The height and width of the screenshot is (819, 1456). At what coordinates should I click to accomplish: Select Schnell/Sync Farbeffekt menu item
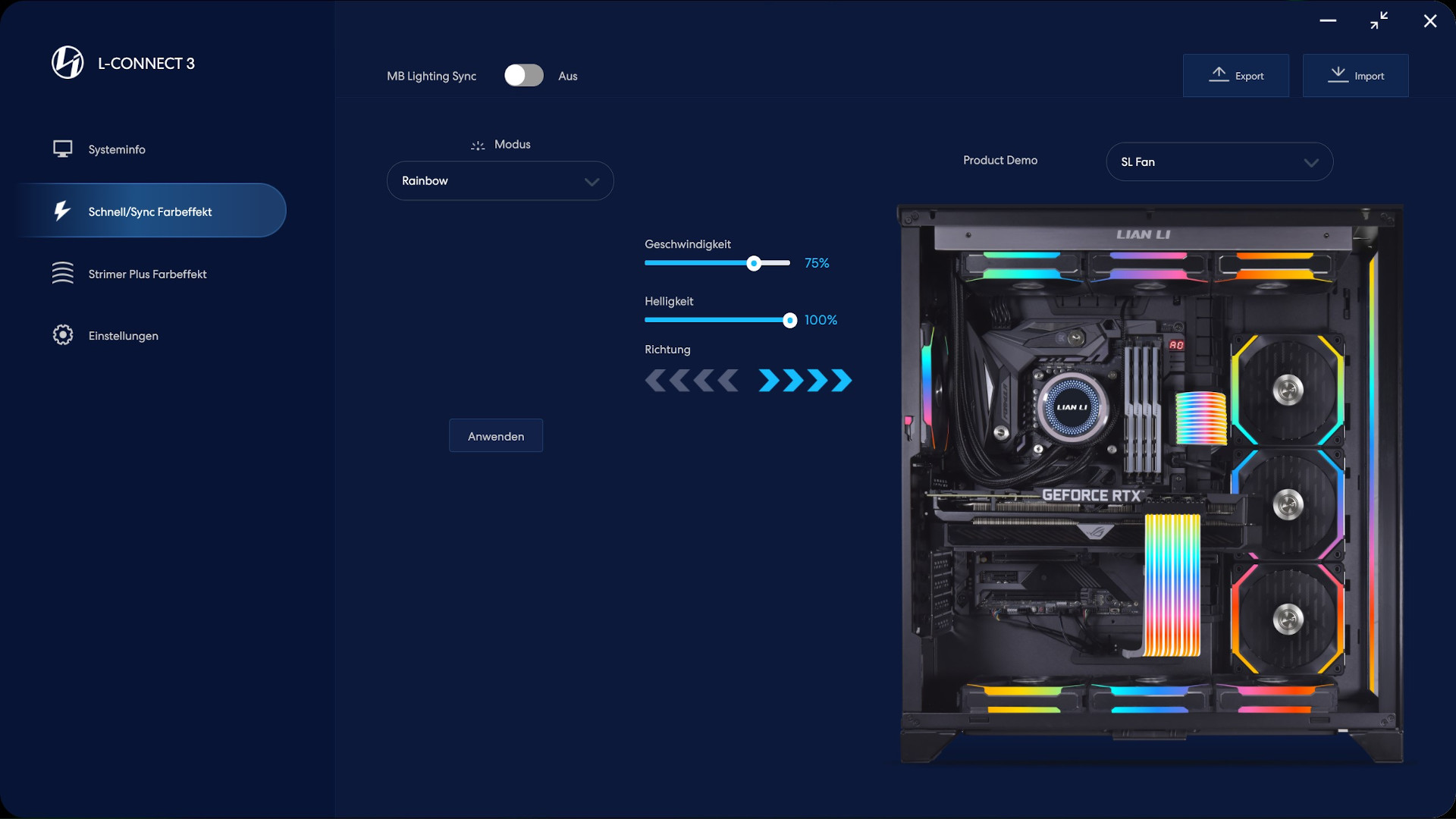pyautogui.click(x=152, y=211)
